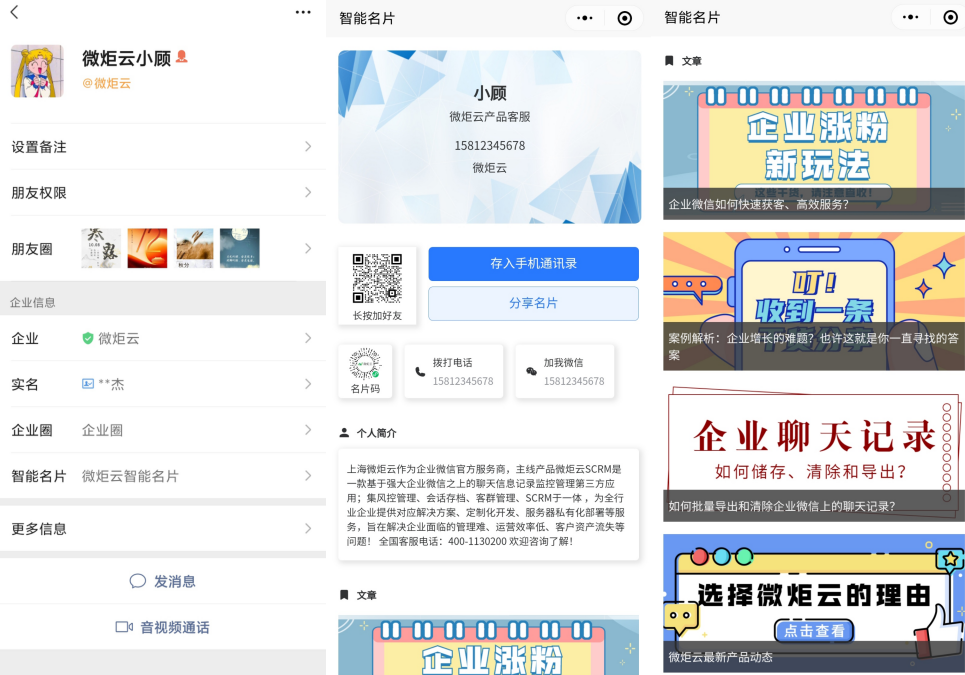Viewport: 965px width, 675px height.
Task: Open mini-program menu dots in right 智能名片
Action: (x=910, y=17)
